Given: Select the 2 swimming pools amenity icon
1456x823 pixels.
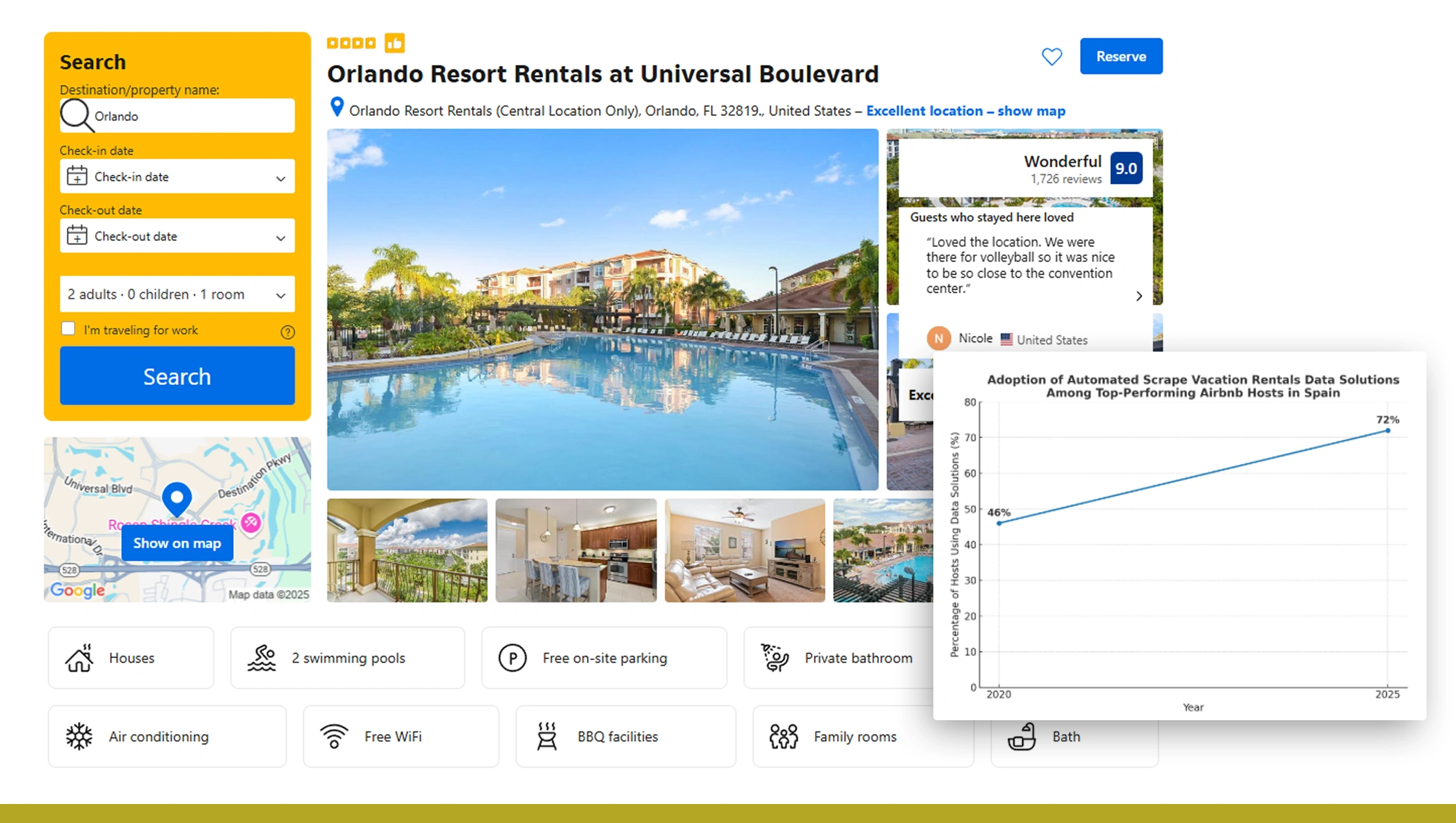Looking at the screenshot, I should point(262,657).
